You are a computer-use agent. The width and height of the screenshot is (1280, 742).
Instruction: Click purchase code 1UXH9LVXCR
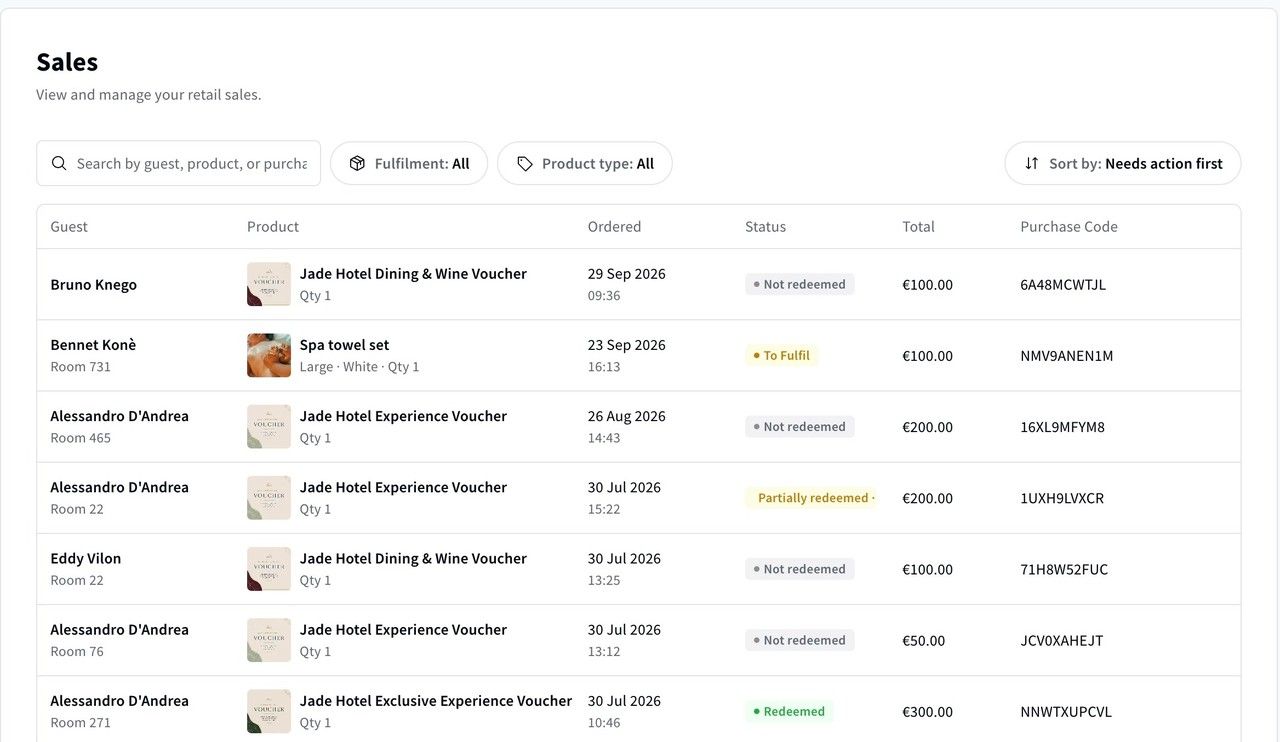(1062, 498)
